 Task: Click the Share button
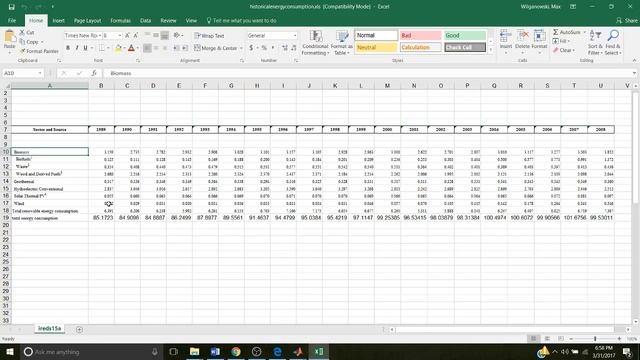pyautogui.click(x=627, y=20)
